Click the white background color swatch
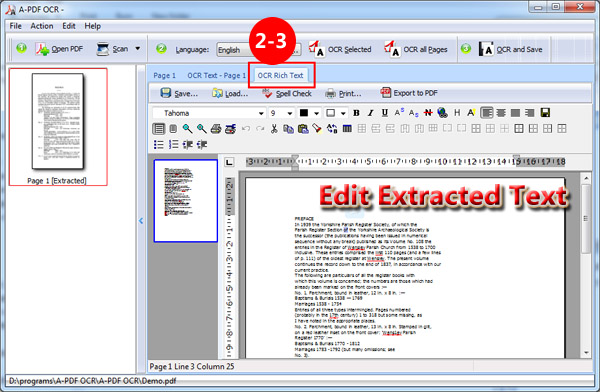Screen dimensions: 600x392 pos(331,113)
